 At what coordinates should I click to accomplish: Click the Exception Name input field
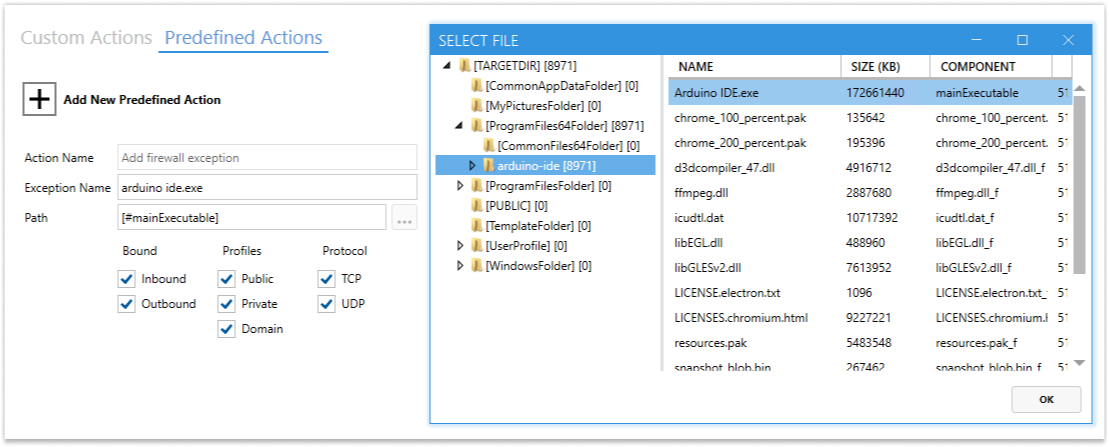[x=267, y=187]
